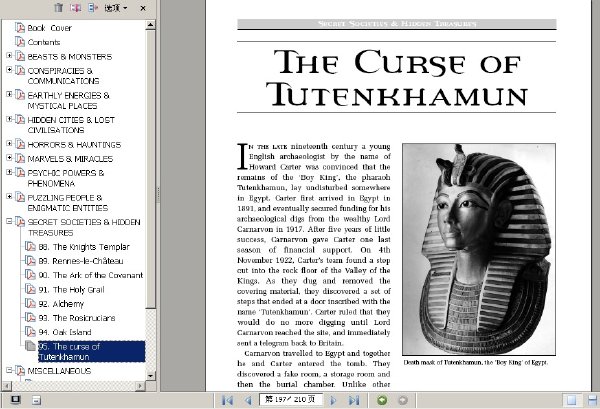This screenshot has width=600, height=409.
Task: Expand HIDDEN CITIES & LOST CIVILISATIONS
Action: tap(9, 119)
